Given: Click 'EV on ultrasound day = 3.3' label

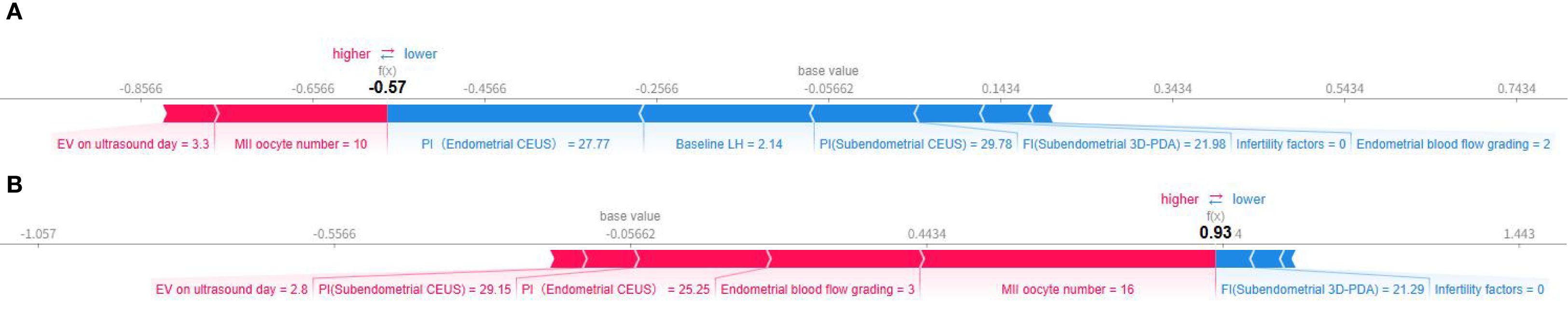Looking at the screenshot, I should (x=133, y=144).
